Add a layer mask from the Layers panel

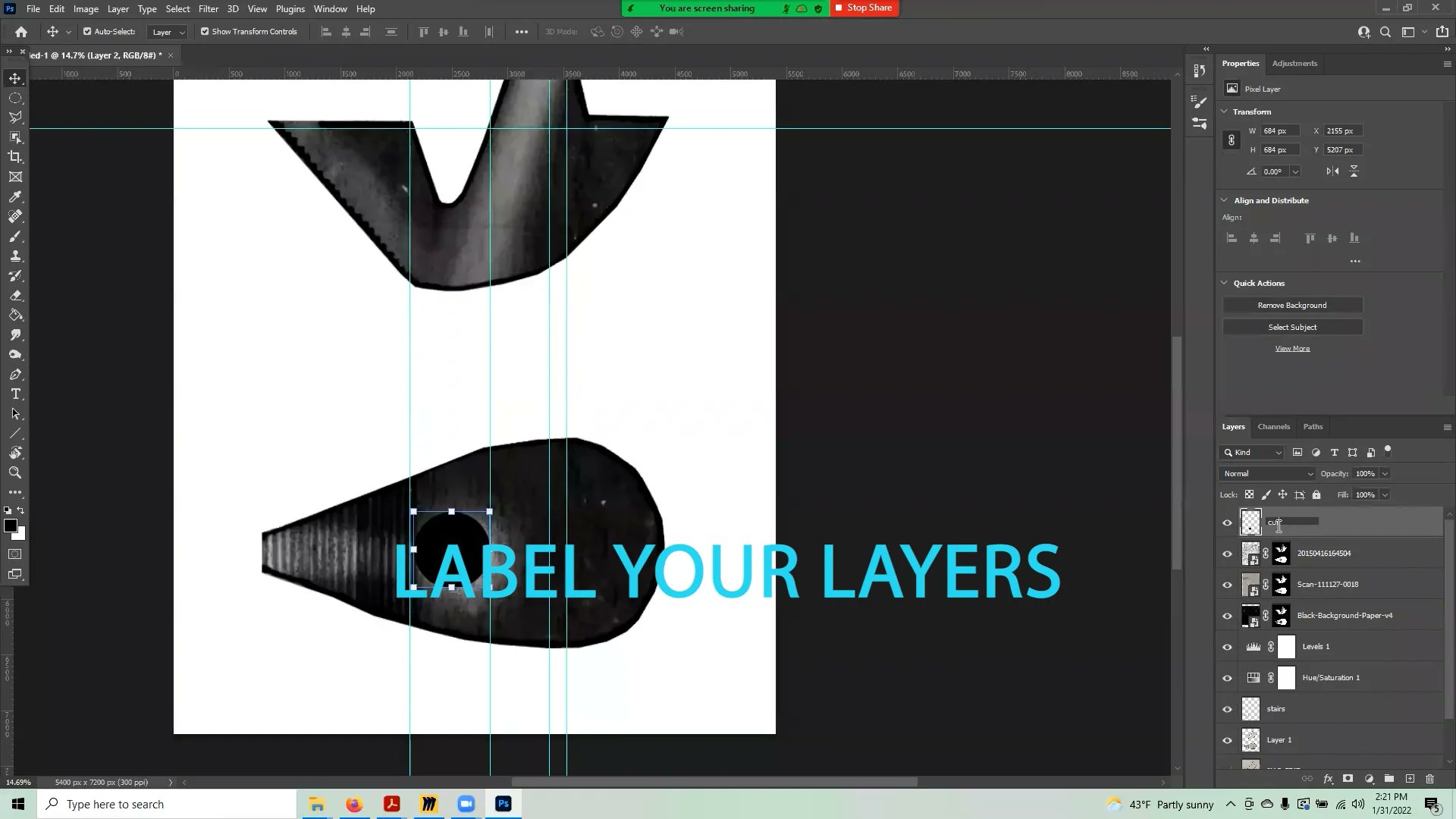point(1348,779)
